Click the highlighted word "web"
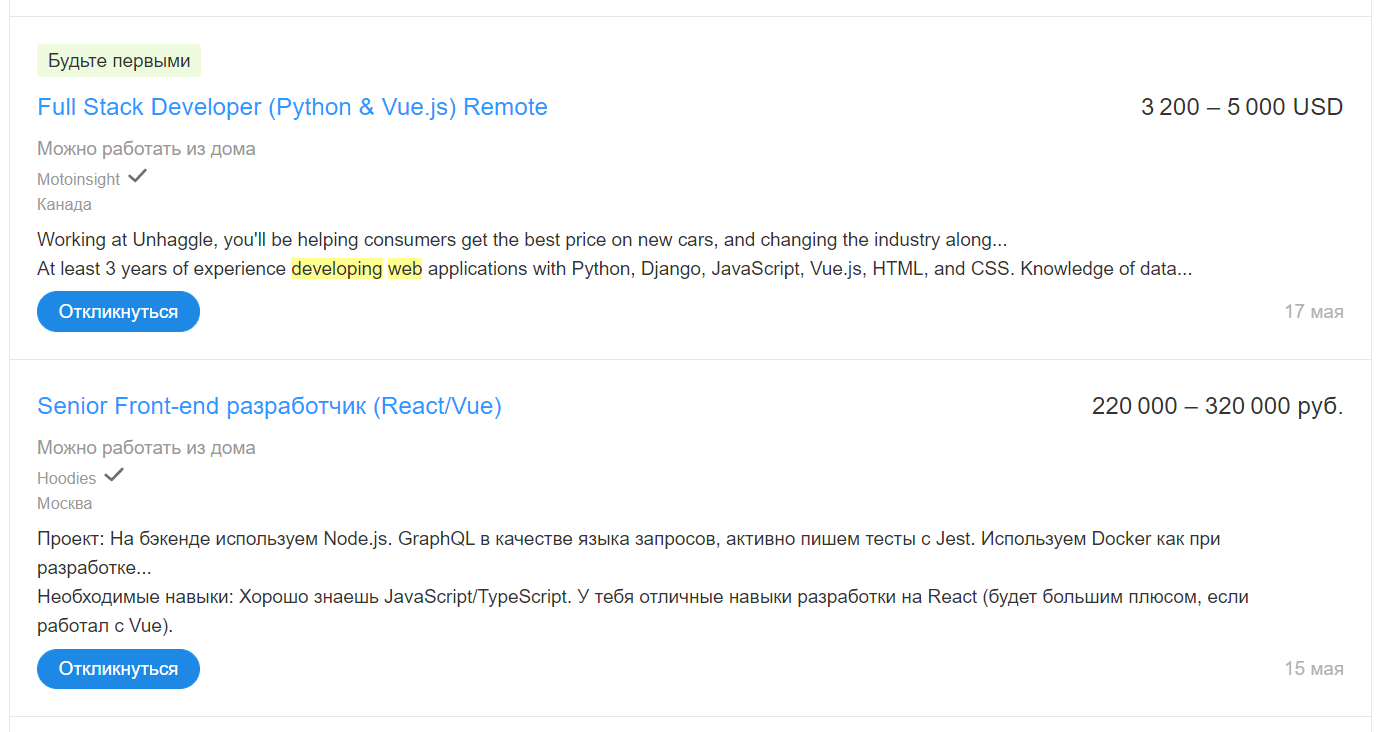The height and width of the screenshot is (732, 1385). pos(405,269)
